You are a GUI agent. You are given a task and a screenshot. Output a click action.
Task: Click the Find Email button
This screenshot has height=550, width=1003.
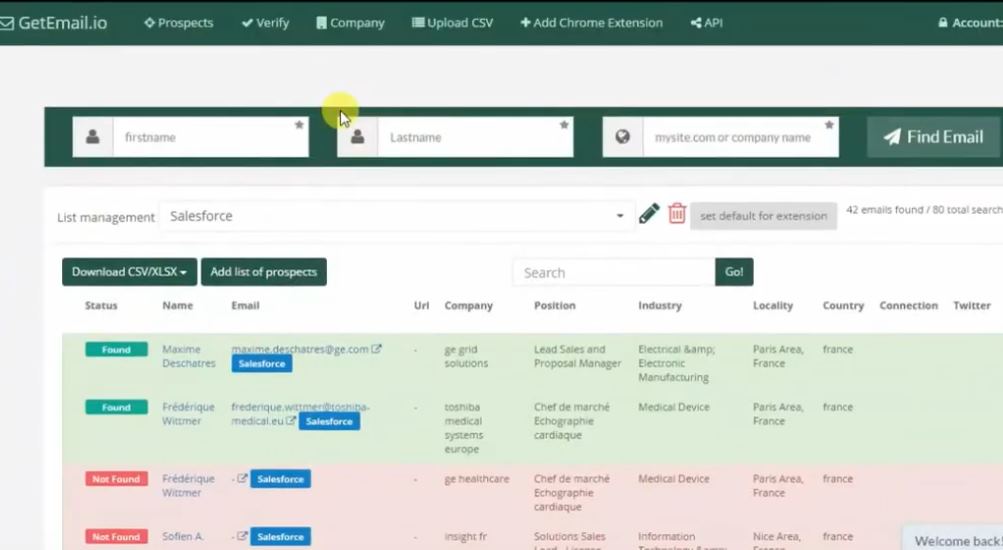click(933, 137)
